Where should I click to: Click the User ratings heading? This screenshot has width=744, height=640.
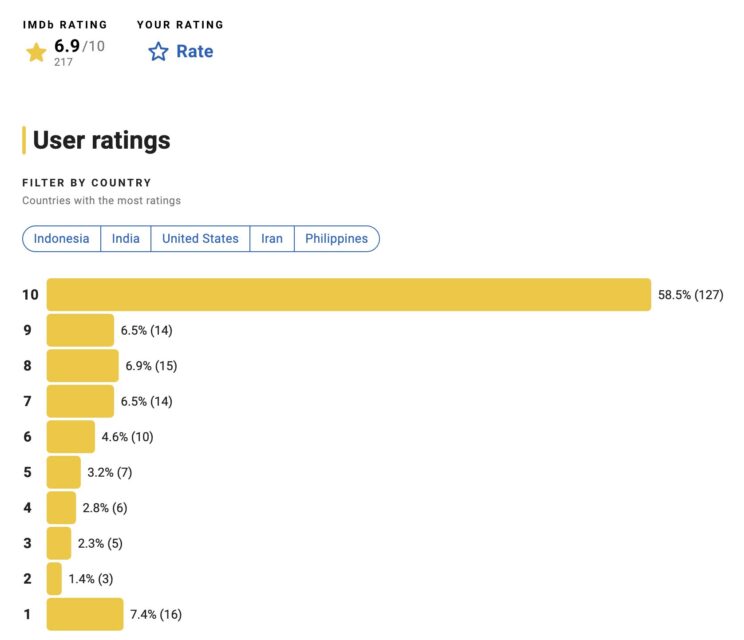101,141
